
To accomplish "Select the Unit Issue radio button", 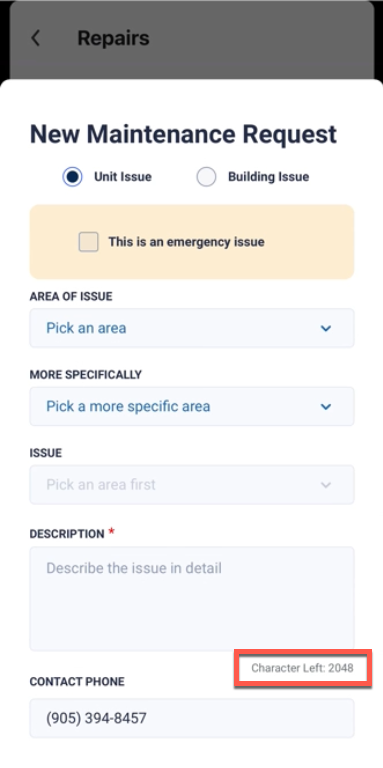I will tap(72, 177).
